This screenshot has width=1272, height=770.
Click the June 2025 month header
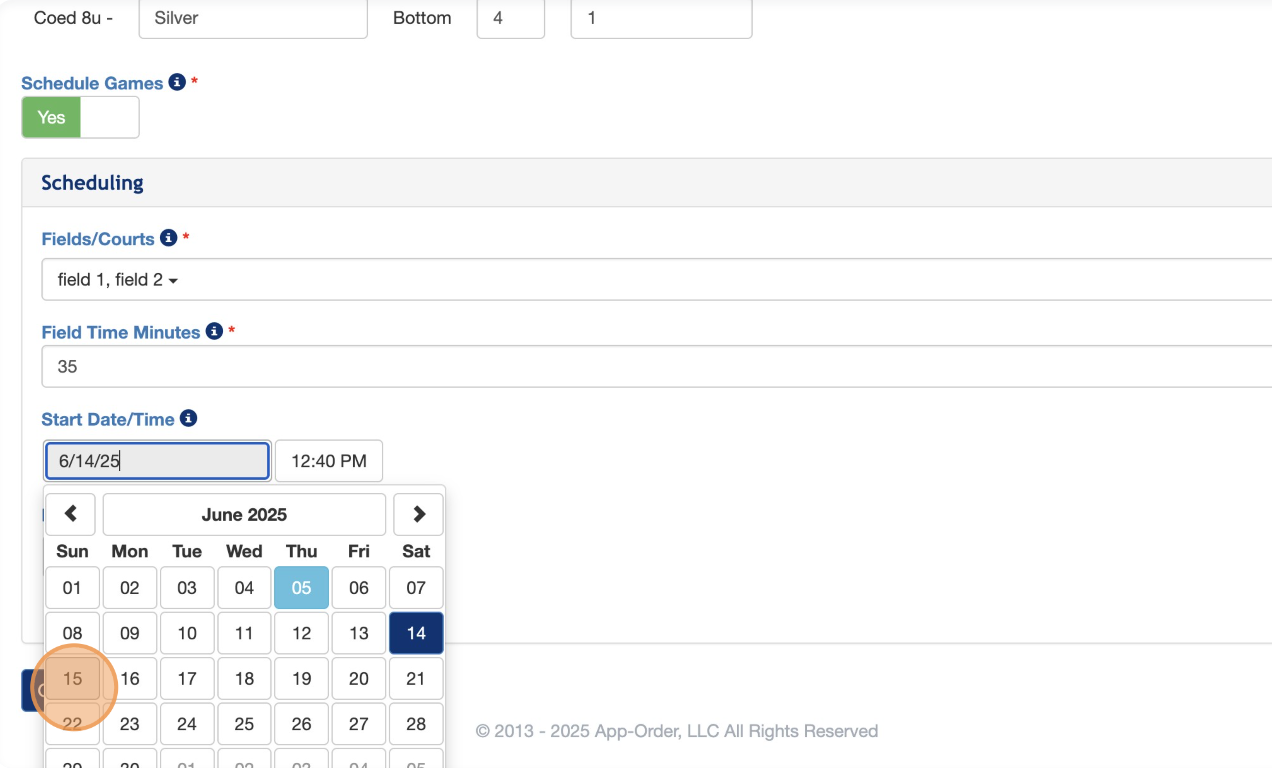[x=244, y=514]
